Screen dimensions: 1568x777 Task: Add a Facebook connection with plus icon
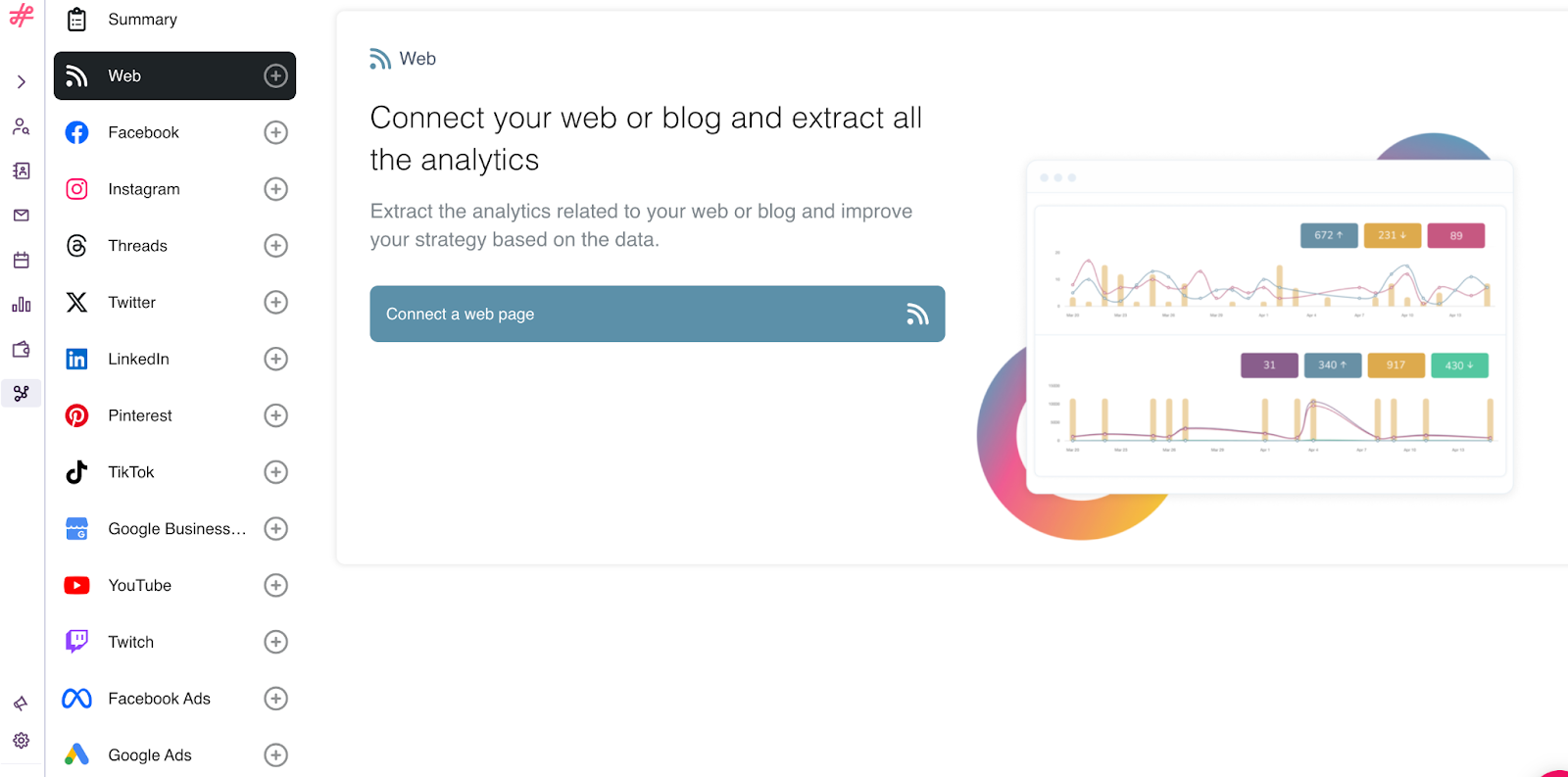pos(276,132)
